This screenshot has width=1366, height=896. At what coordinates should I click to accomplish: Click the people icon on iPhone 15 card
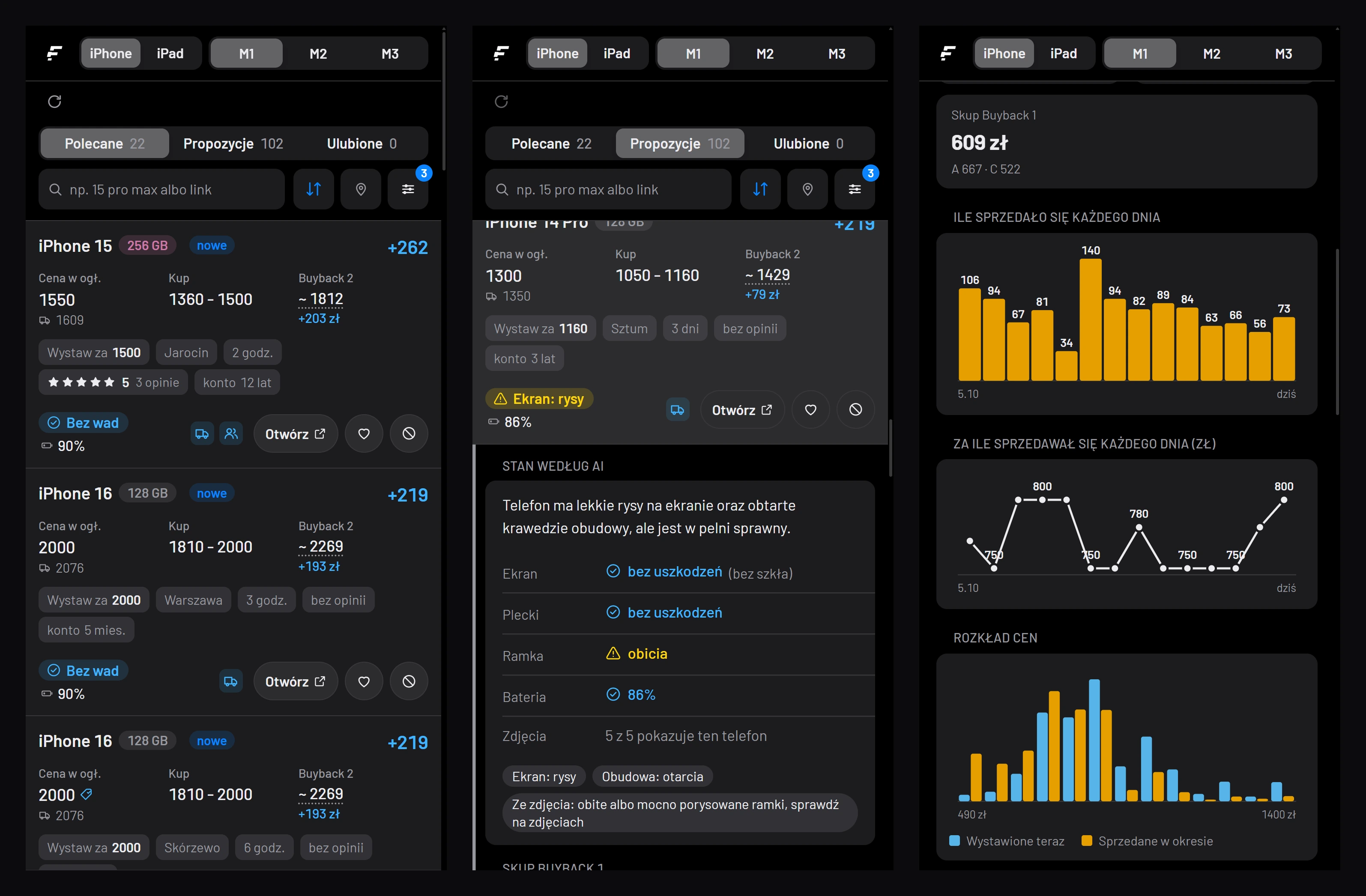231,433
